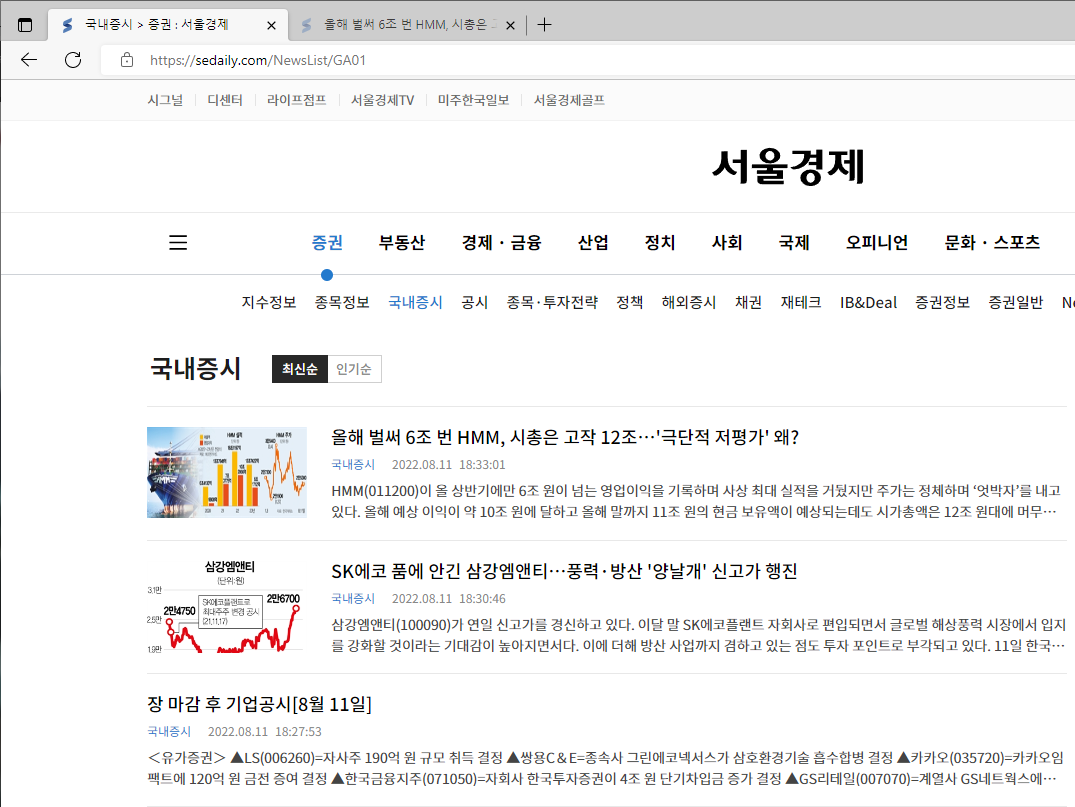Select the 사회 main menu
Viewport: 1075px width, 807px height.
click(727, 242)
